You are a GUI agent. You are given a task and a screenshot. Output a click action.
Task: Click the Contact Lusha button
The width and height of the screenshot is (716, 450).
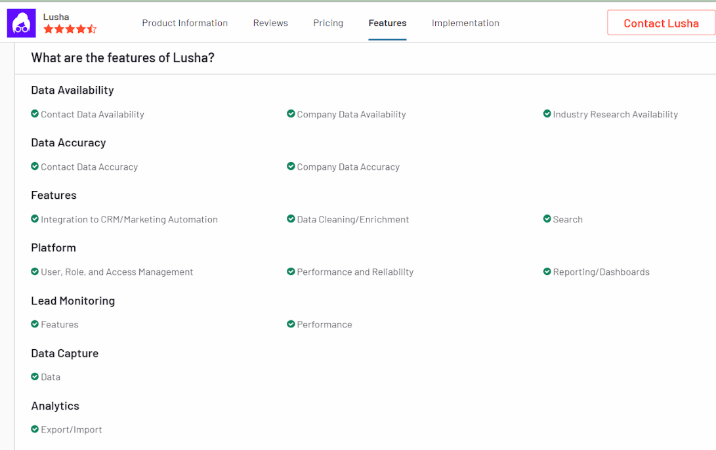[x=661, y=23]
